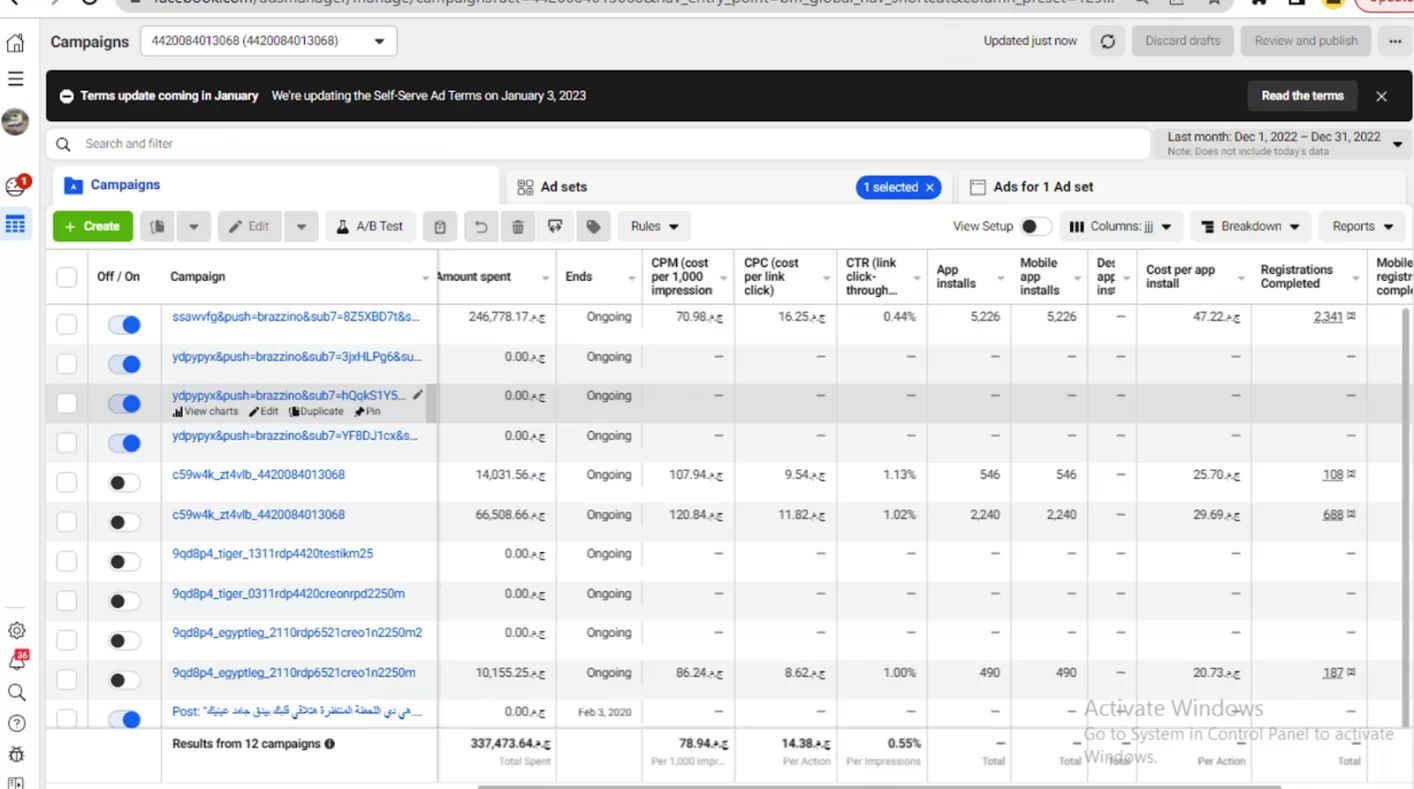Screen dimensions: 1414x789
Task: Open notifications bell with badge
Action: [x=17, y=660]
